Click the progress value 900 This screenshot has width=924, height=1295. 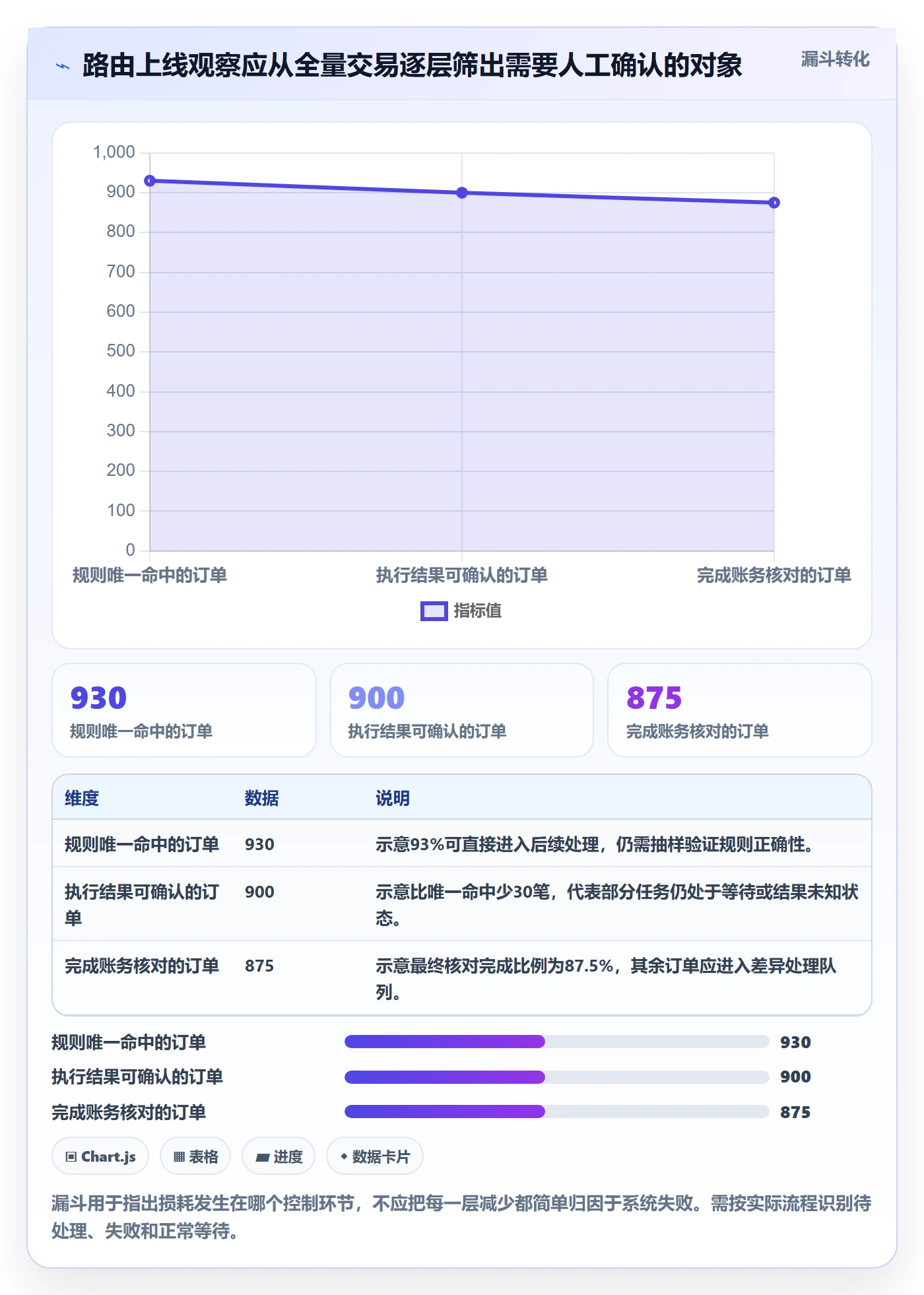pyautogui.click(x=795, y=1077)
